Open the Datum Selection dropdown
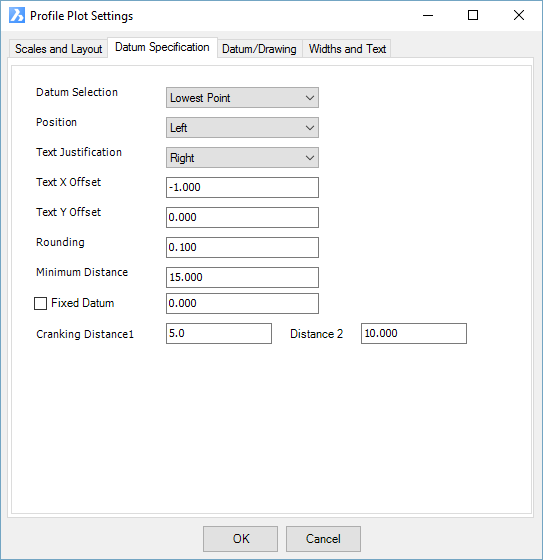 click(x=242, y=98)
